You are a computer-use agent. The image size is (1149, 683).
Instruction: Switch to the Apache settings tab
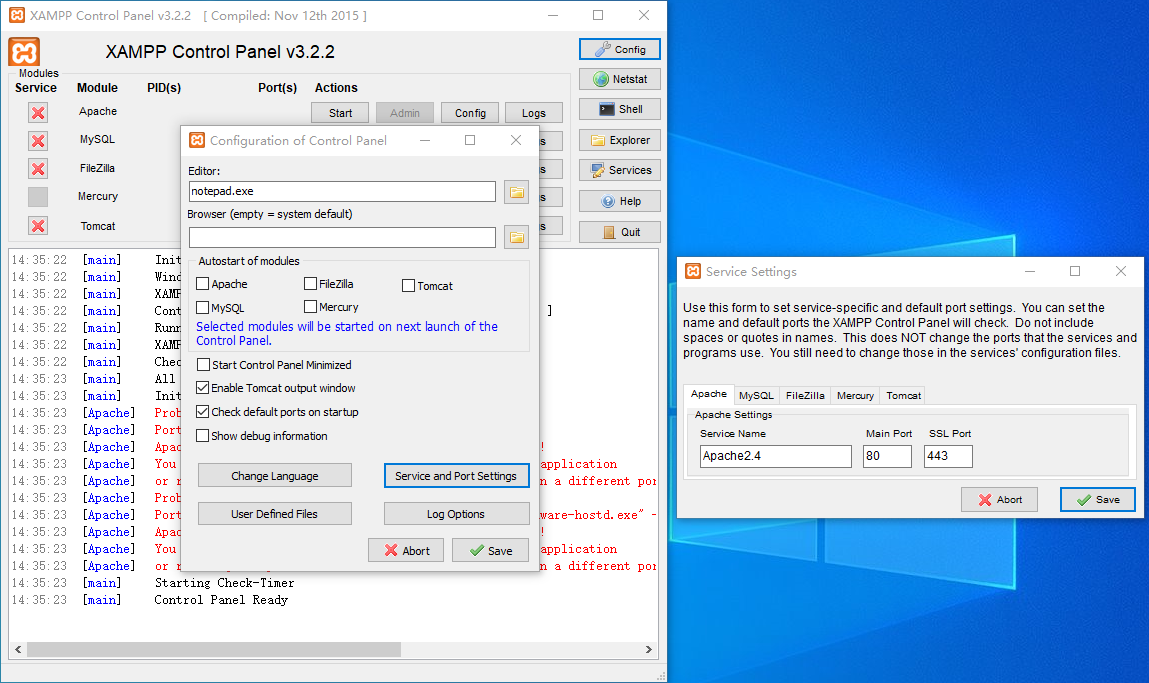709,394
